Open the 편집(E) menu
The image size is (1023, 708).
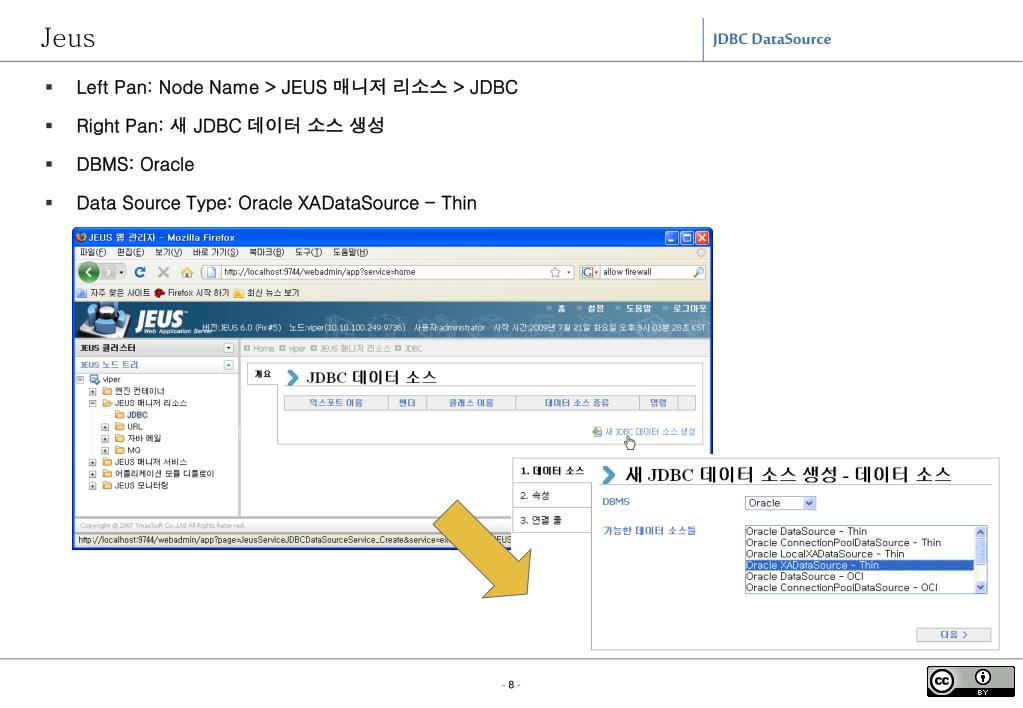(130, 253)
